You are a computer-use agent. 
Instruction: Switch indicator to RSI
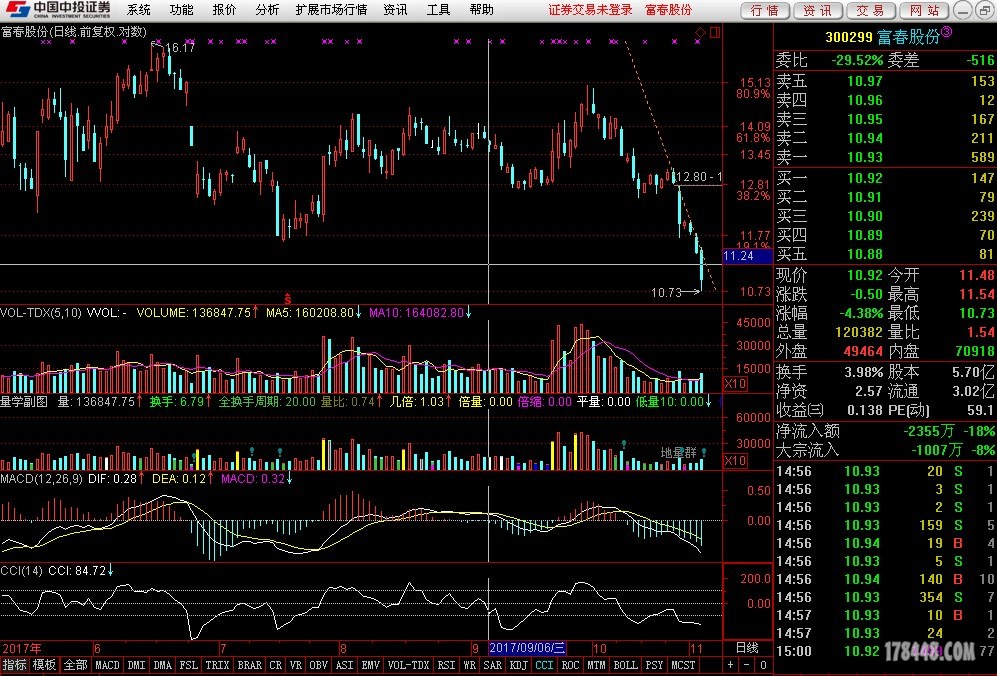(446, 665)
